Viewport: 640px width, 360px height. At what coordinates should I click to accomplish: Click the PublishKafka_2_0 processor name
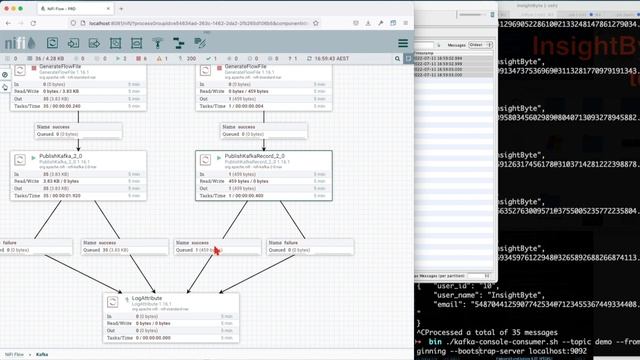coord(60,156)
